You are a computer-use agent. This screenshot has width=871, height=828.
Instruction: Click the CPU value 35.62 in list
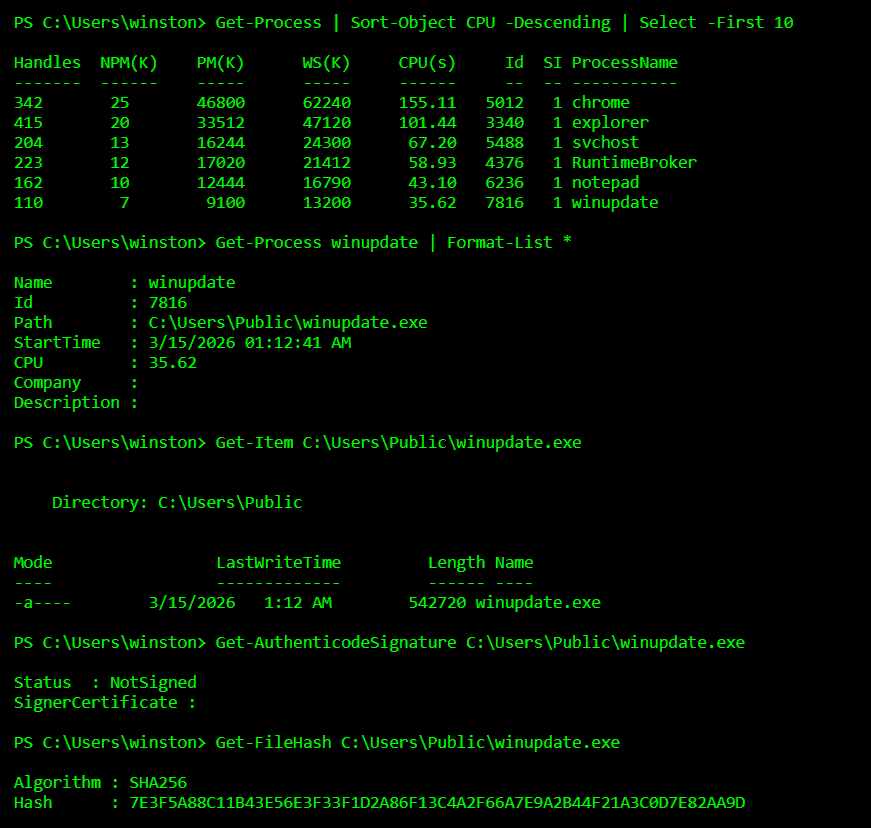click(173, 363)
